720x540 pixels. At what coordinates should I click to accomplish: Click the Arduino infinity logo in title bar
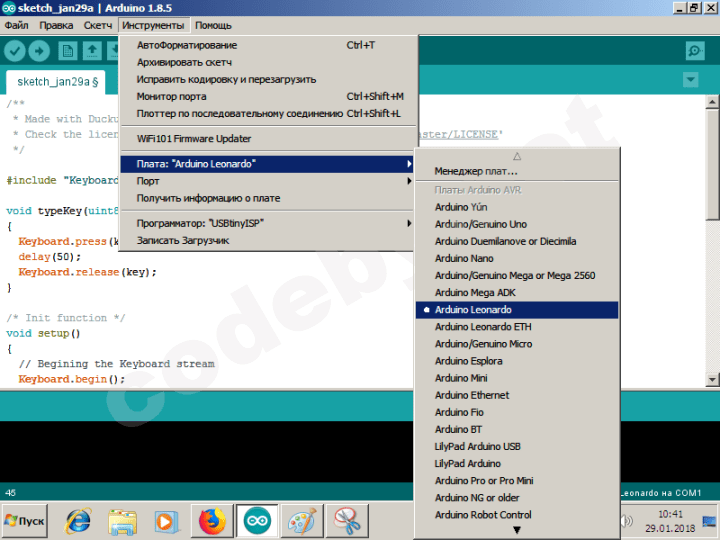tap(9, 8)
